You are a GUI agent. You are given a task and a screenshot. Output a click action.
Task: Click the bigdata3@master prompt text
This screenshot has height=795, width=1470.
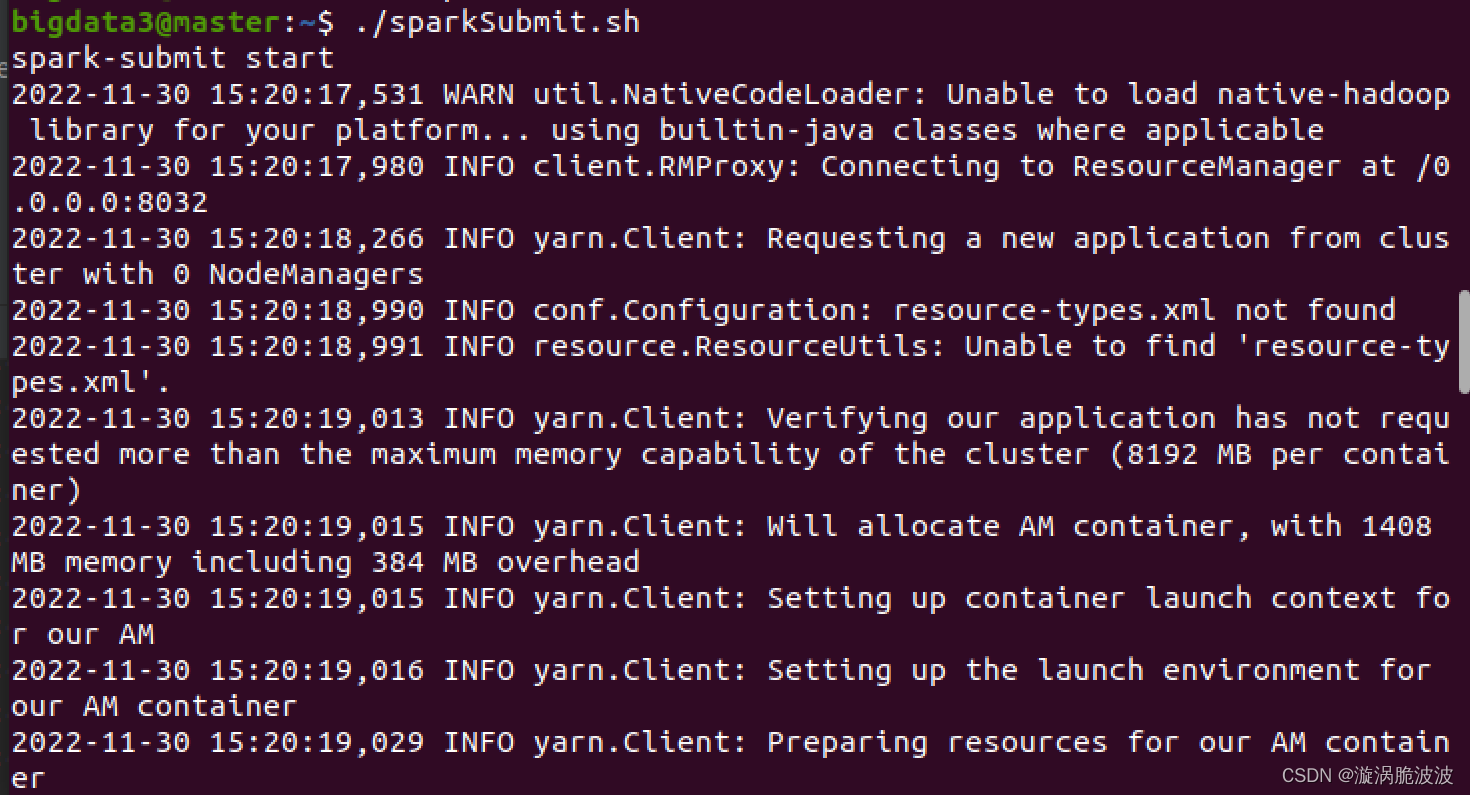coord(144,22)
